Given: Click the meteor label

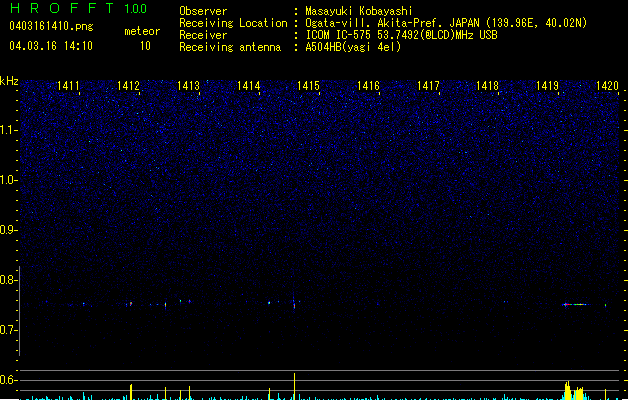Looking at the screenshot, I should tap(142, 31).
